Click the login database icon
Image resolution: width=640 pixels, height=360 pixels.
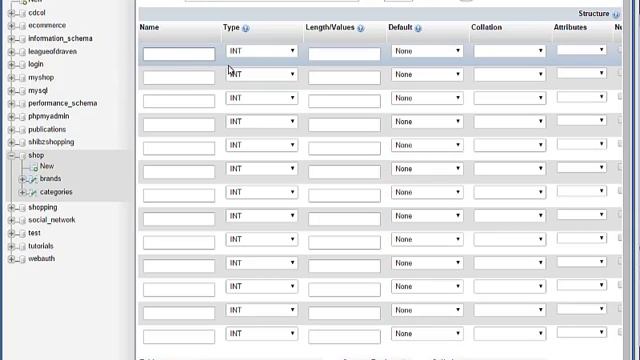pos(23,65)
